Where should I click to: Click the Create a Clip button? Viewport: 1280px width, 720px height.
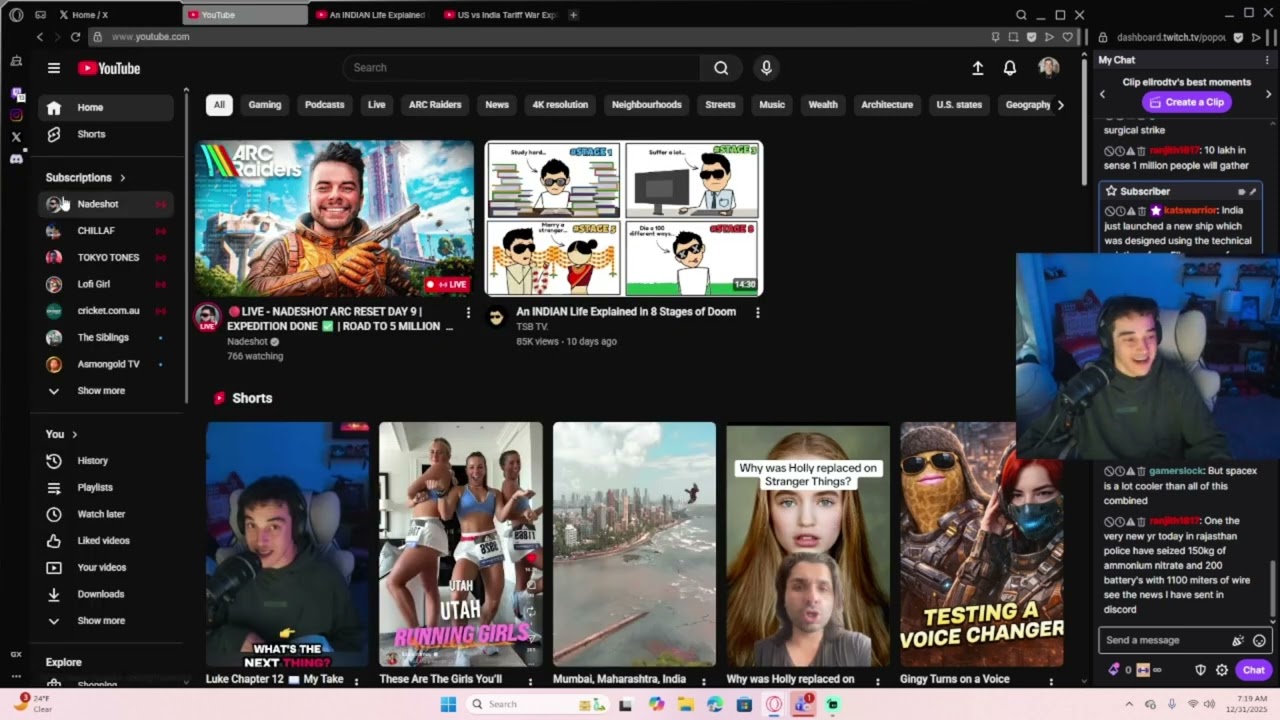[1186, 102]
